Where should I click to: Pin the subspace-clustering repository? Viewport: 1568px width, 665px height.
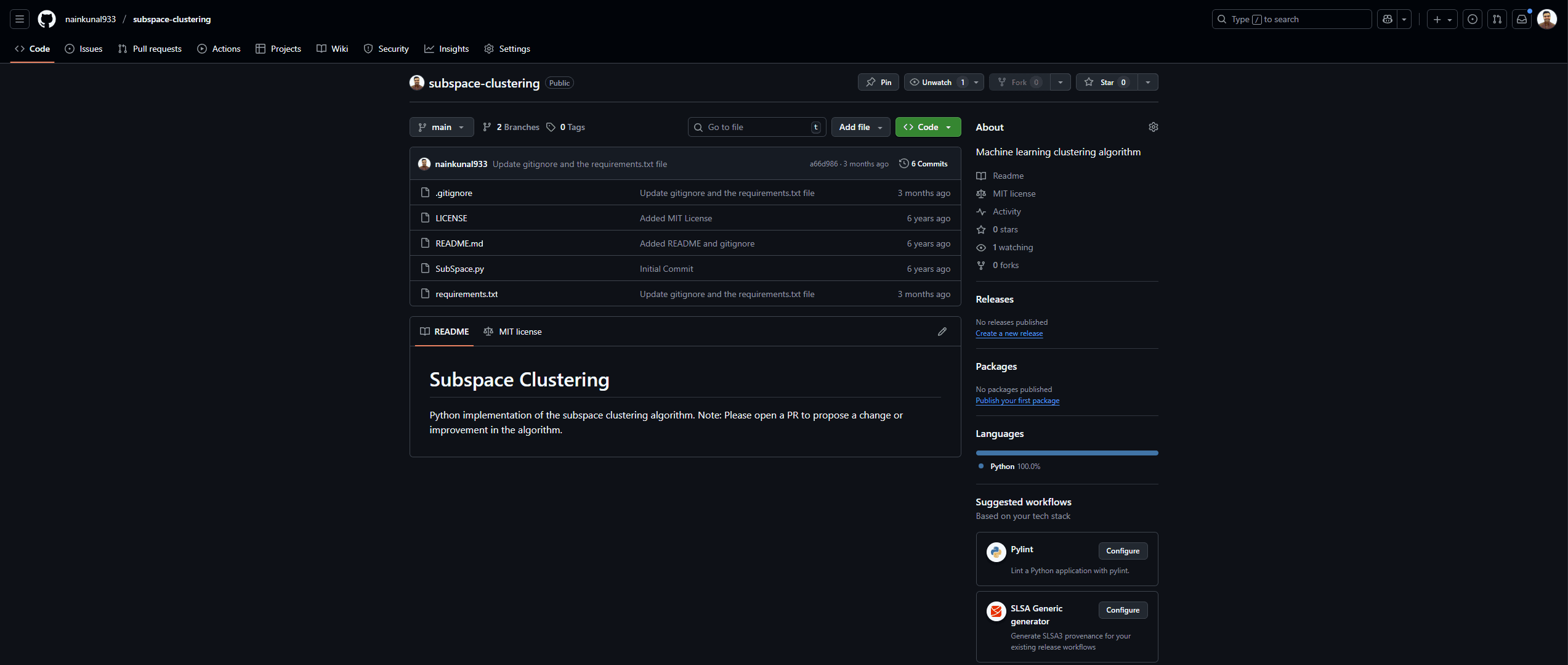pos(878,82)
